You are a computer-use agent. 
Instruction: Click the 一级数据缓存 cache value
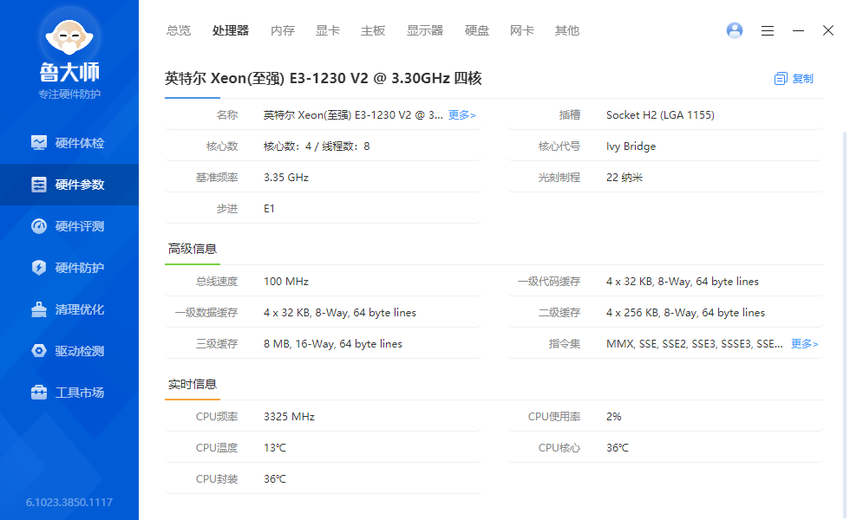click(340, 313)
